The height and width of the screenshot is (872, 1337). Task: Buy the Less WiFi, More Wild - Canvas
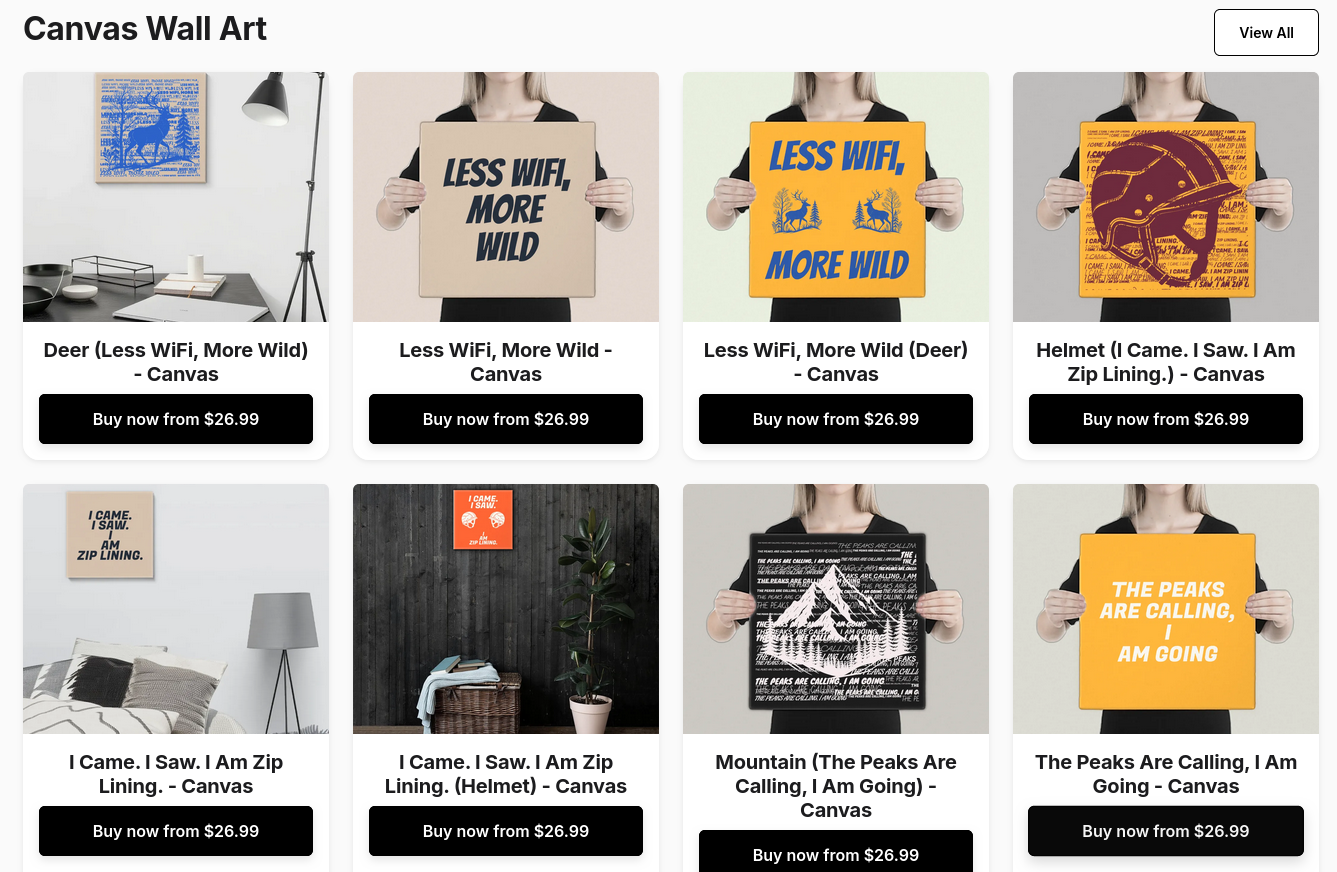click(506, 419)
